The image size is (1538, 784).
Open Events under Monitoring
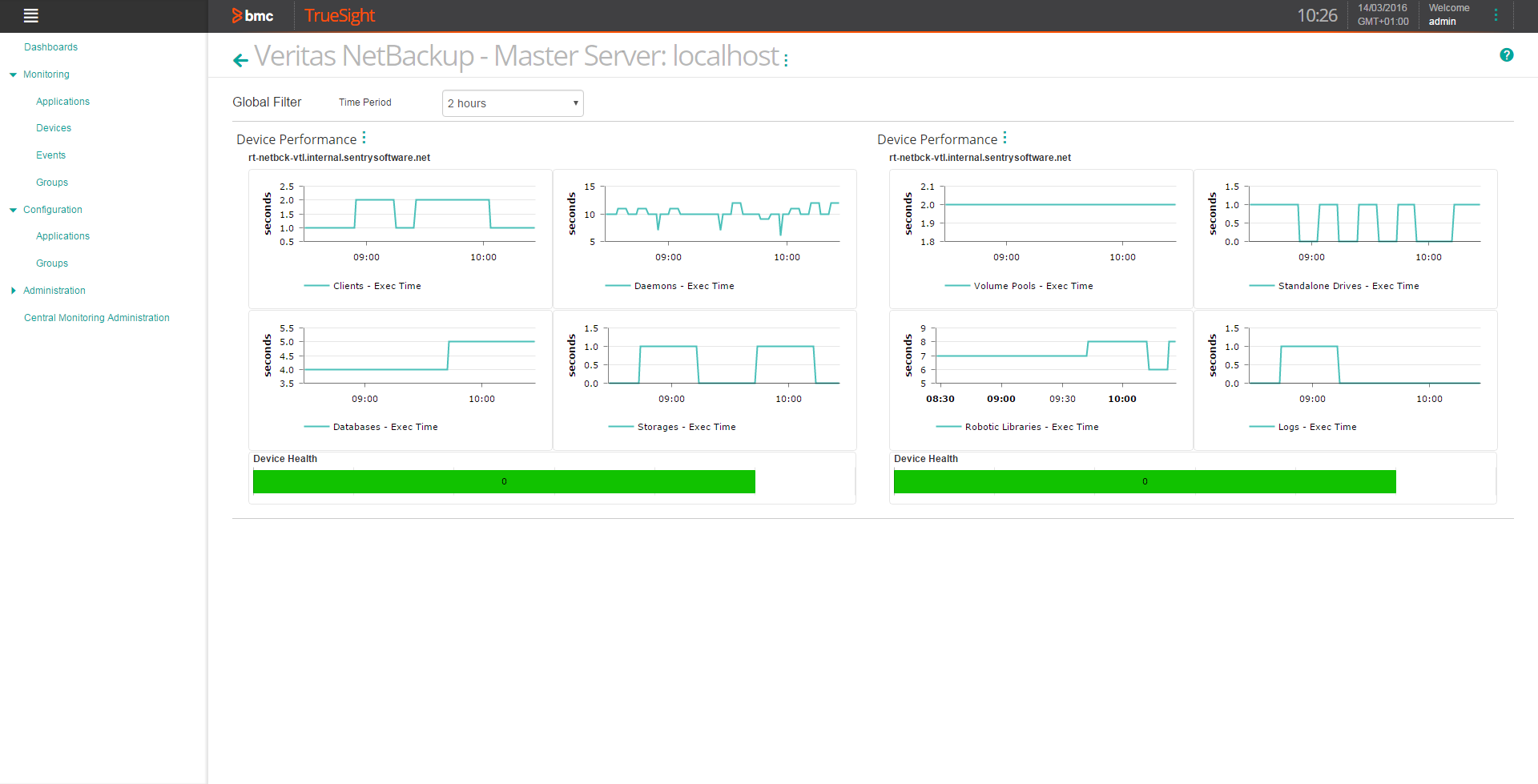click(50, 155)
